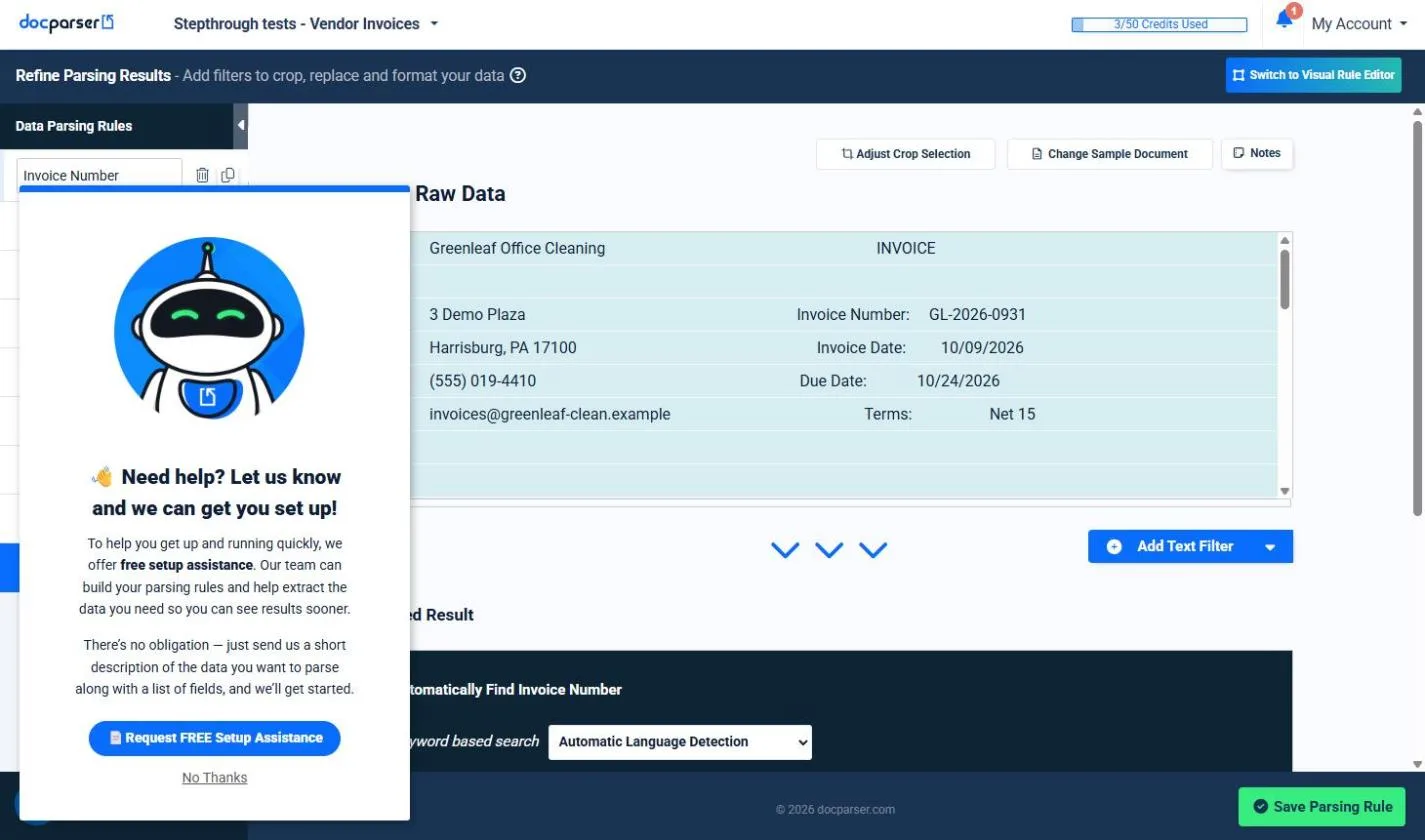
Task: Open the notifications bell
Action: click(1284, 20)
